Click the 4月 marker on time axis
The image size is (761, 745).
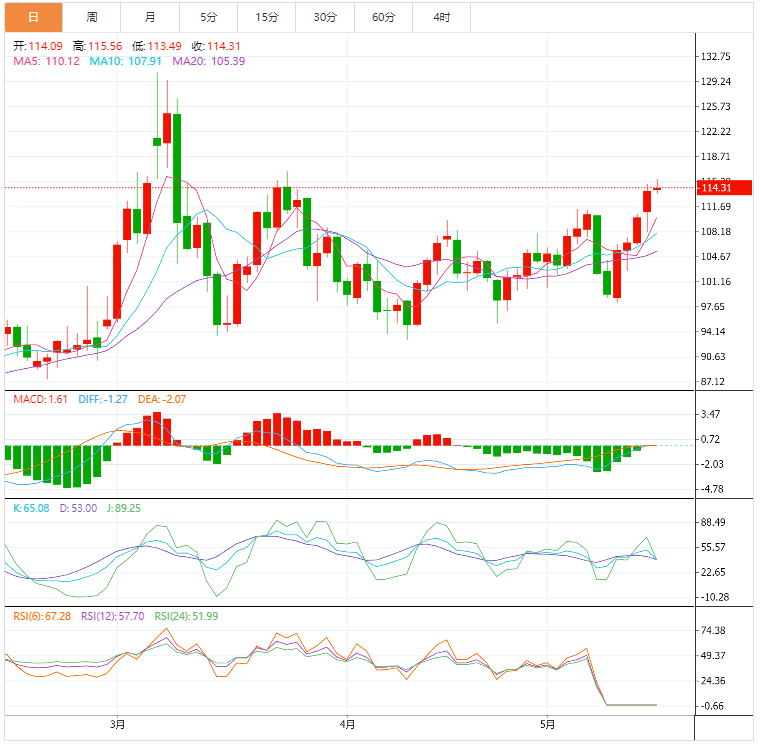347,723
